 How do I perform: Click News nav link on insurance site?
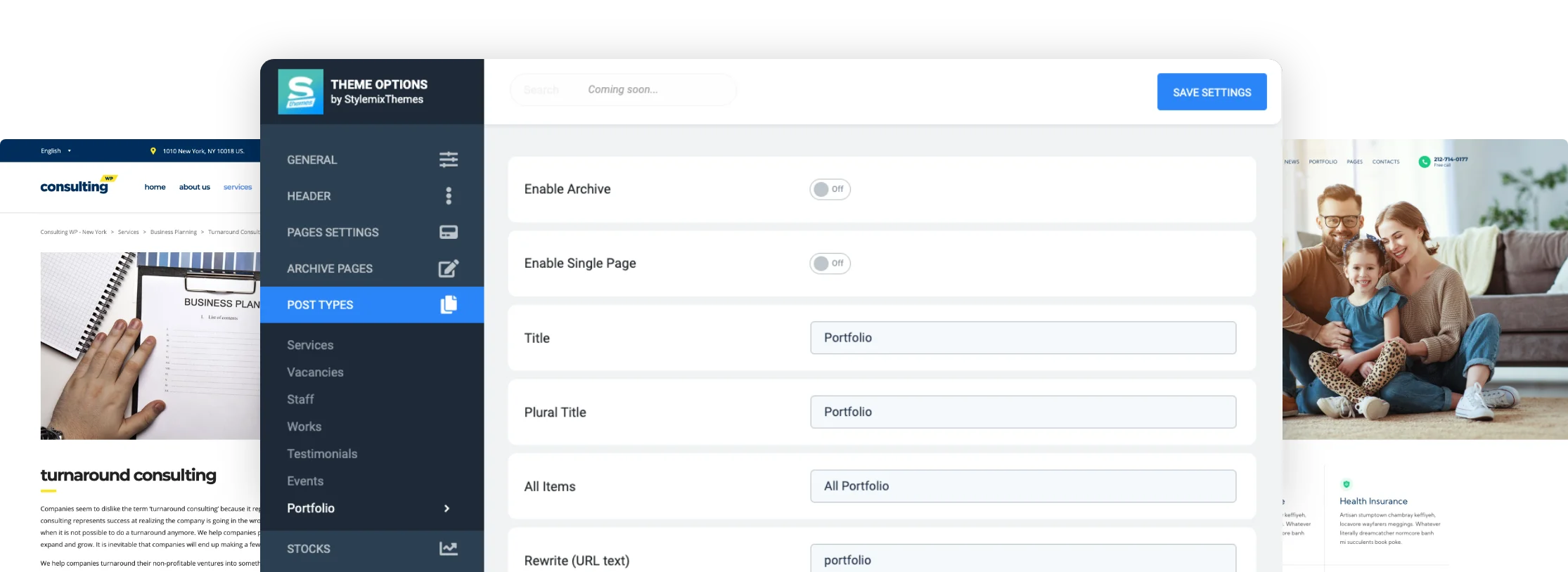[x=1292, y=162]
